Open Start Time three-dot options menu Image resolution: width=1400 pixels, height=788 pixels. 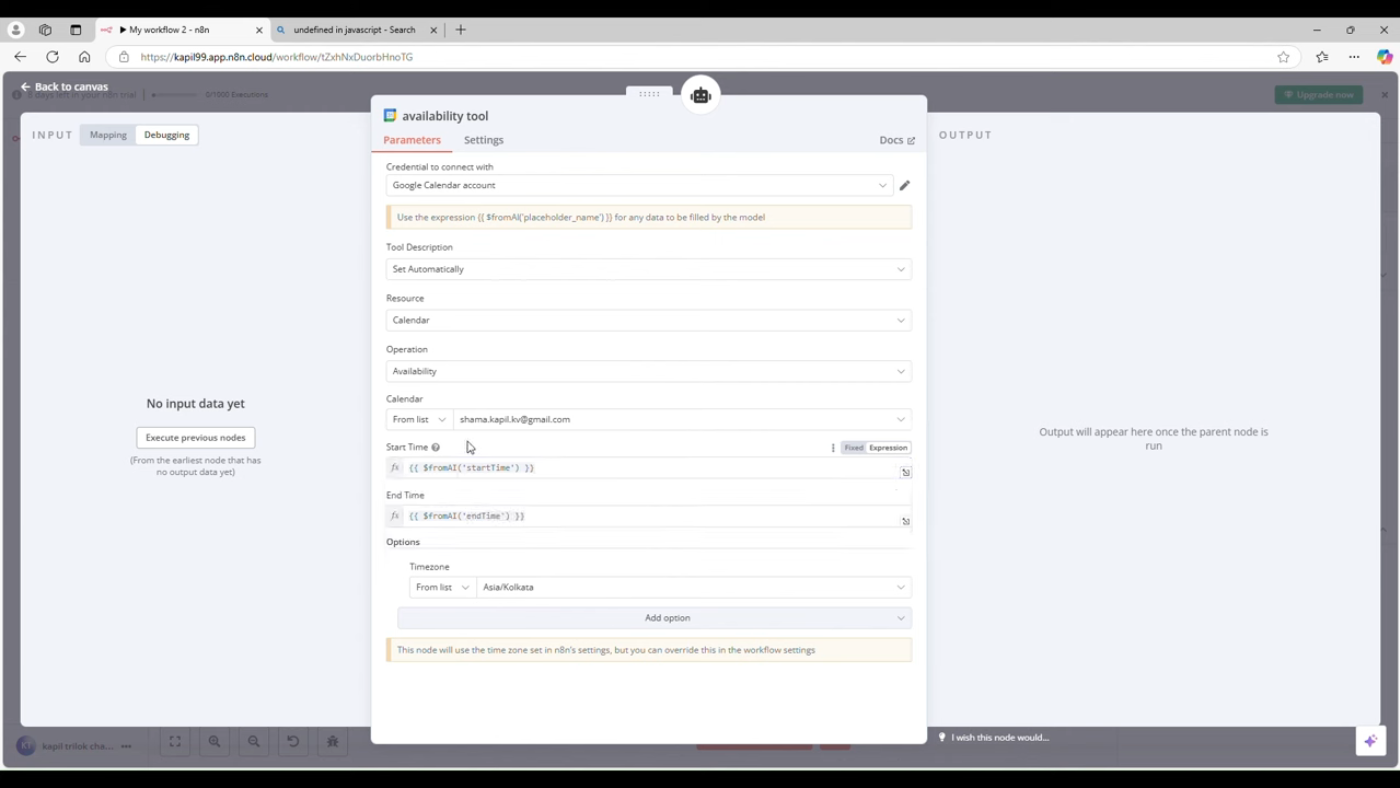[x=833, y=448]
